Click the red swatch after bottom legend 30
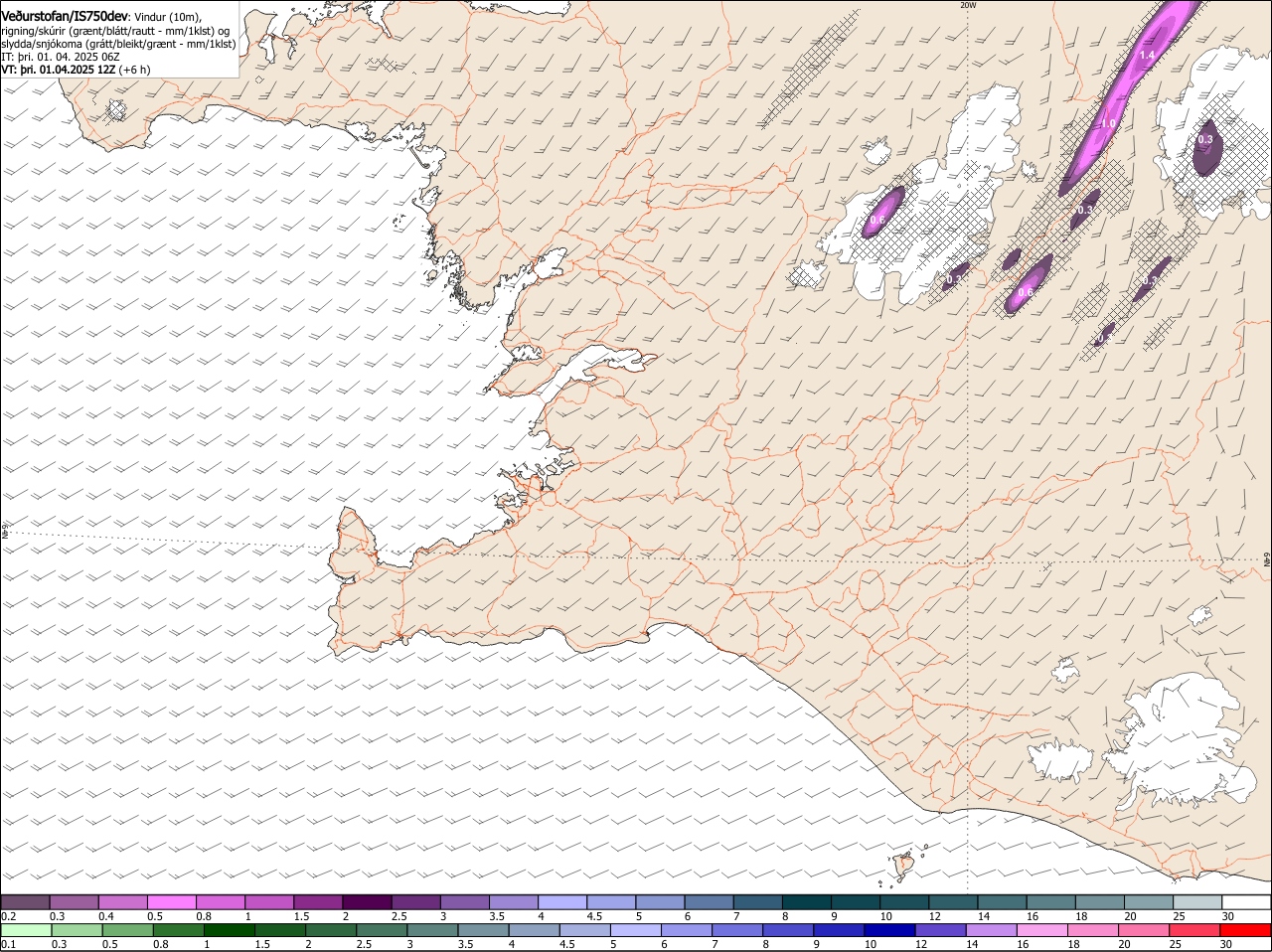This screenshot has height=952, width=1272. coord(1247,930)
